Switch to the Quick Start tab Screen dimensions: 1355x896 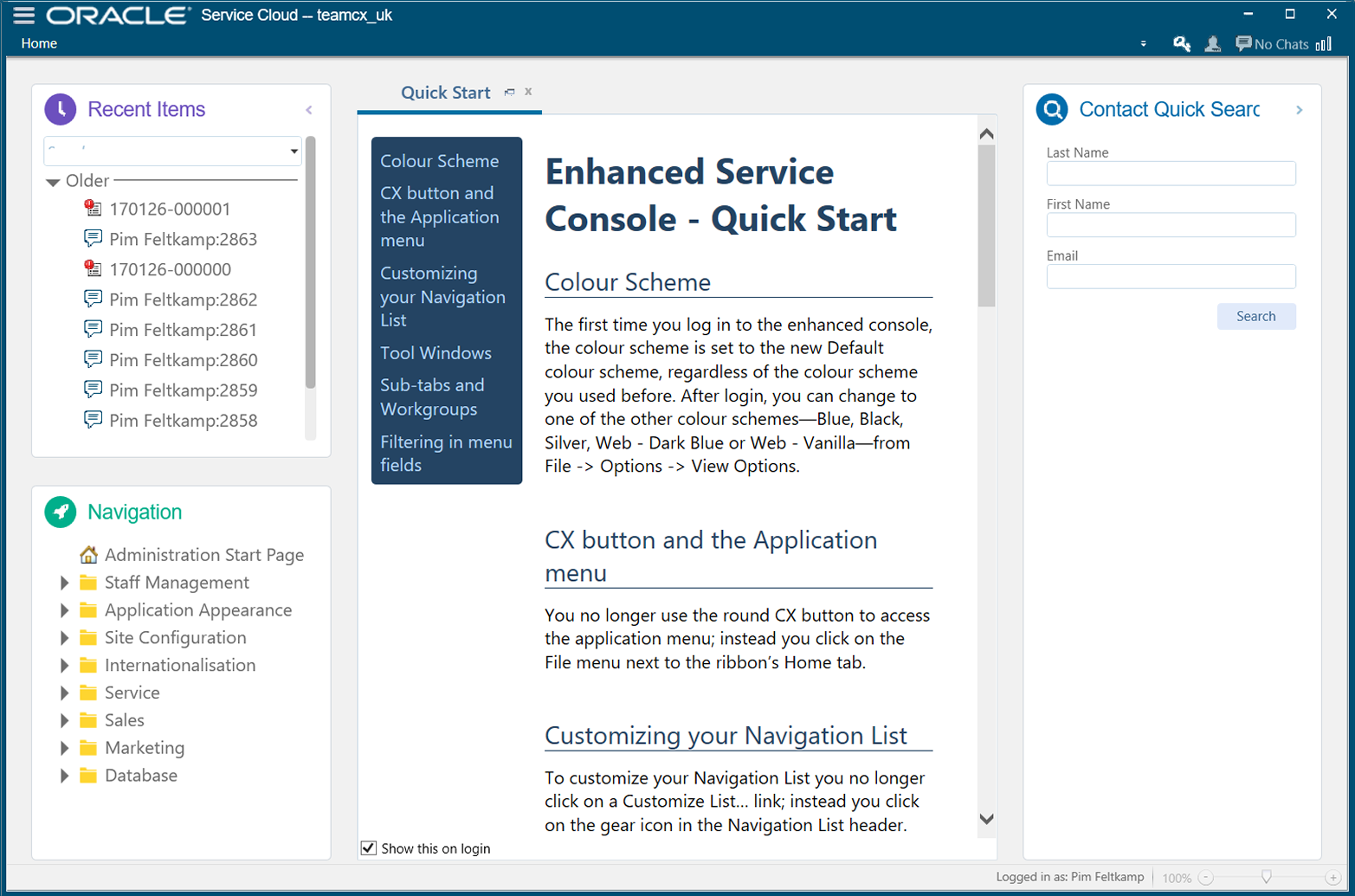point(445,93)
